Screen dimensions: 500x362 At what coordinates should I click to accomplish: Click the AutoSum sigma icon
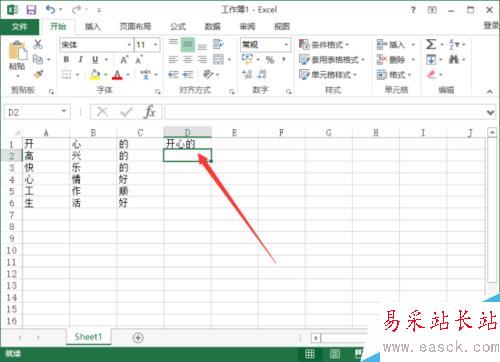click(x=431, y=44)
